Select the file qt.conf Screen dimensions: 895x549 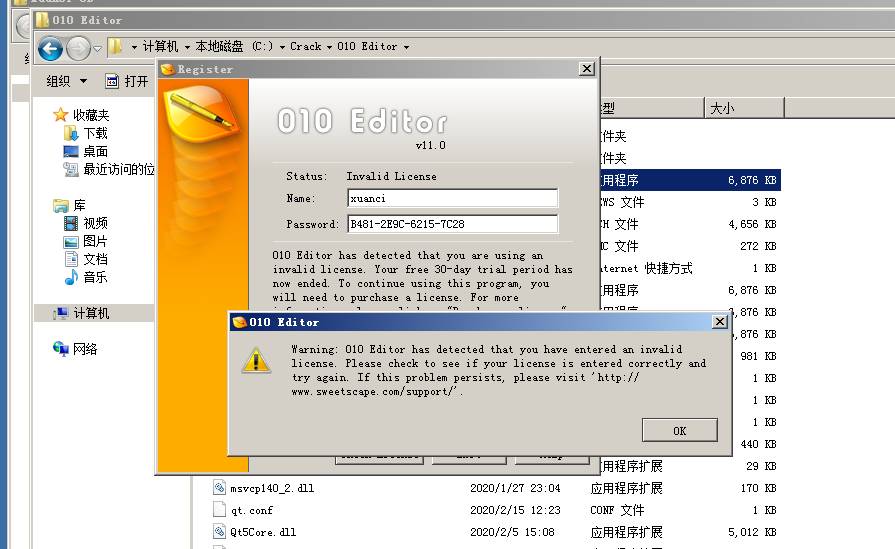click(x=252, y=510)
